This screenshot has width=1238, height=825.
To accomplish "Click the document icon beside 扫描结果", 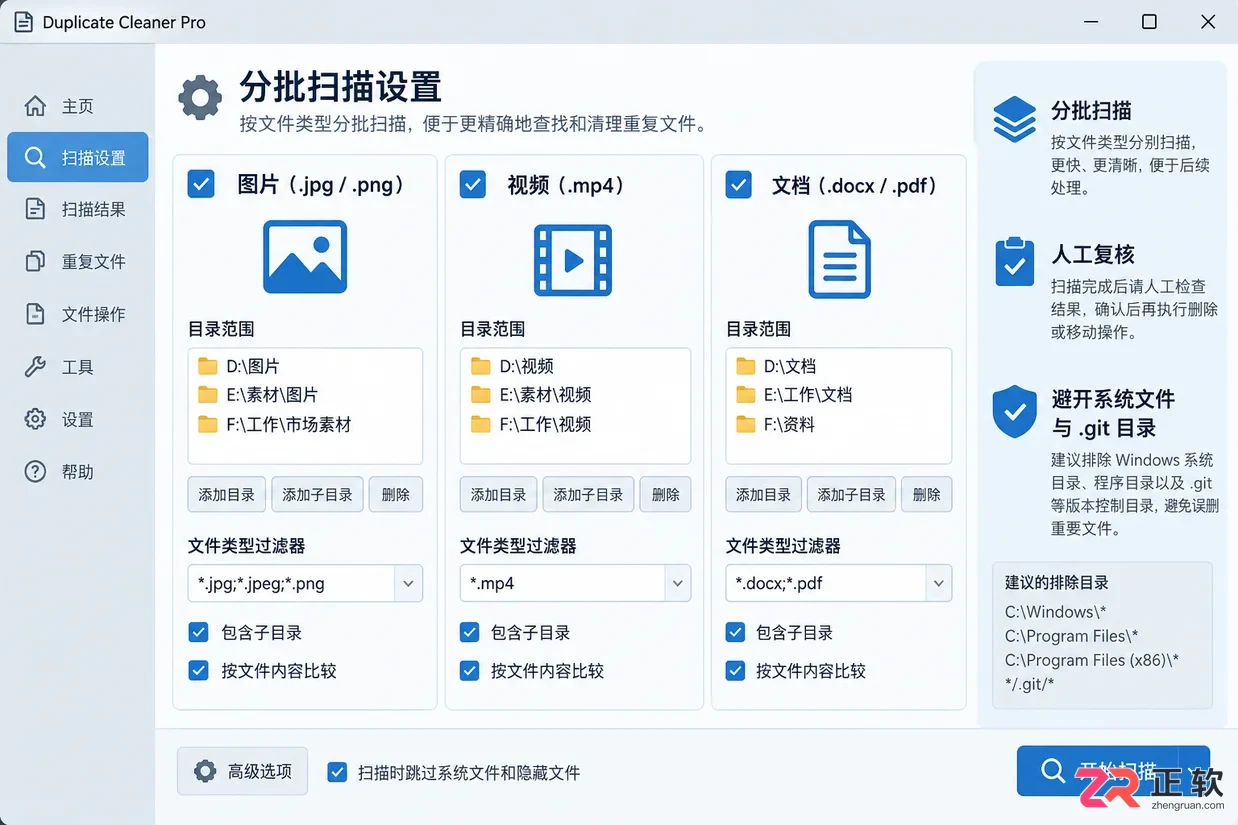I will point(35,210).
